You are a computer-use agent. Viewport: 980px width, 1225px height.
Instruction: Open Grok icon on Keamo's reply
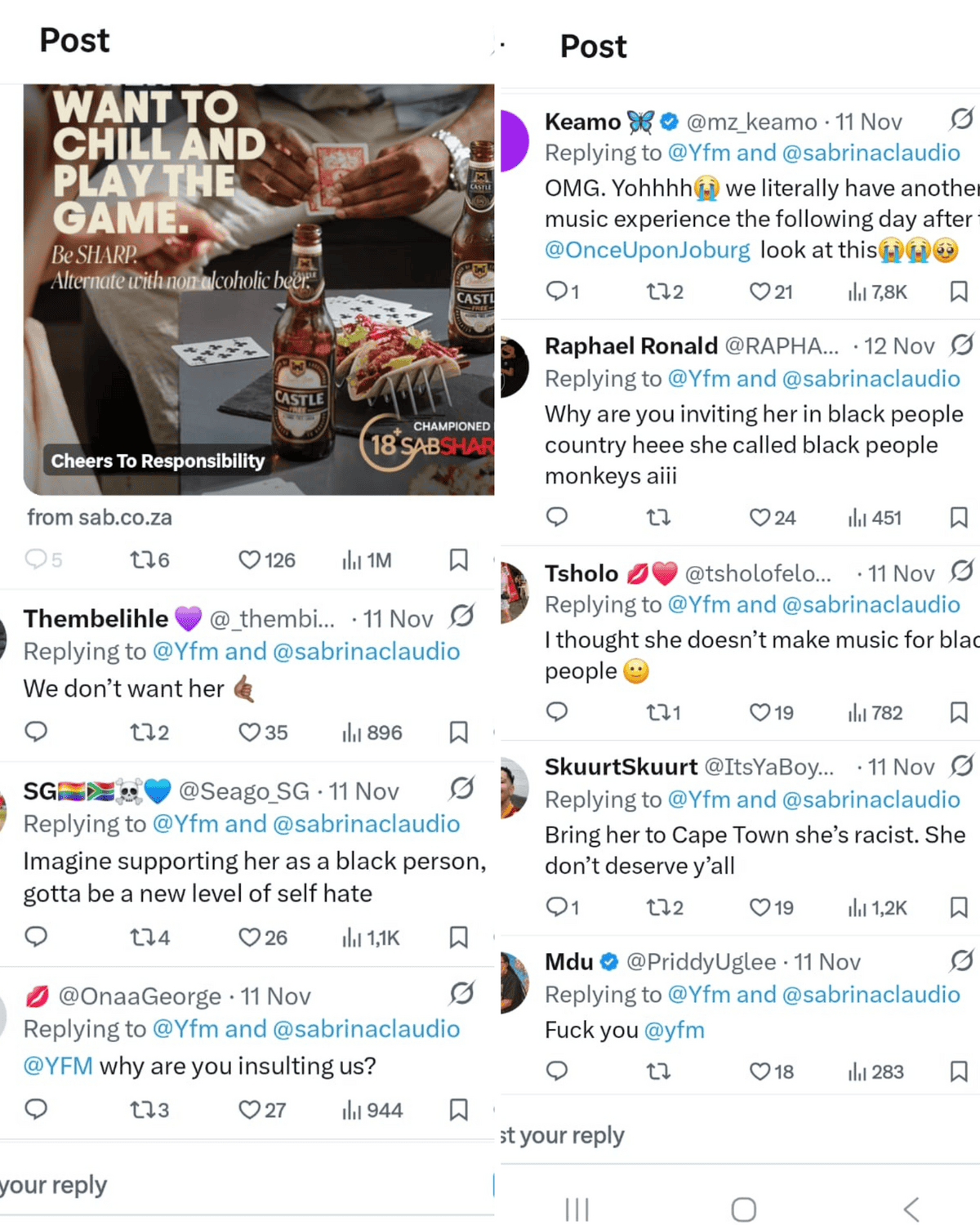pyautogui.click(x=962, y=118)
